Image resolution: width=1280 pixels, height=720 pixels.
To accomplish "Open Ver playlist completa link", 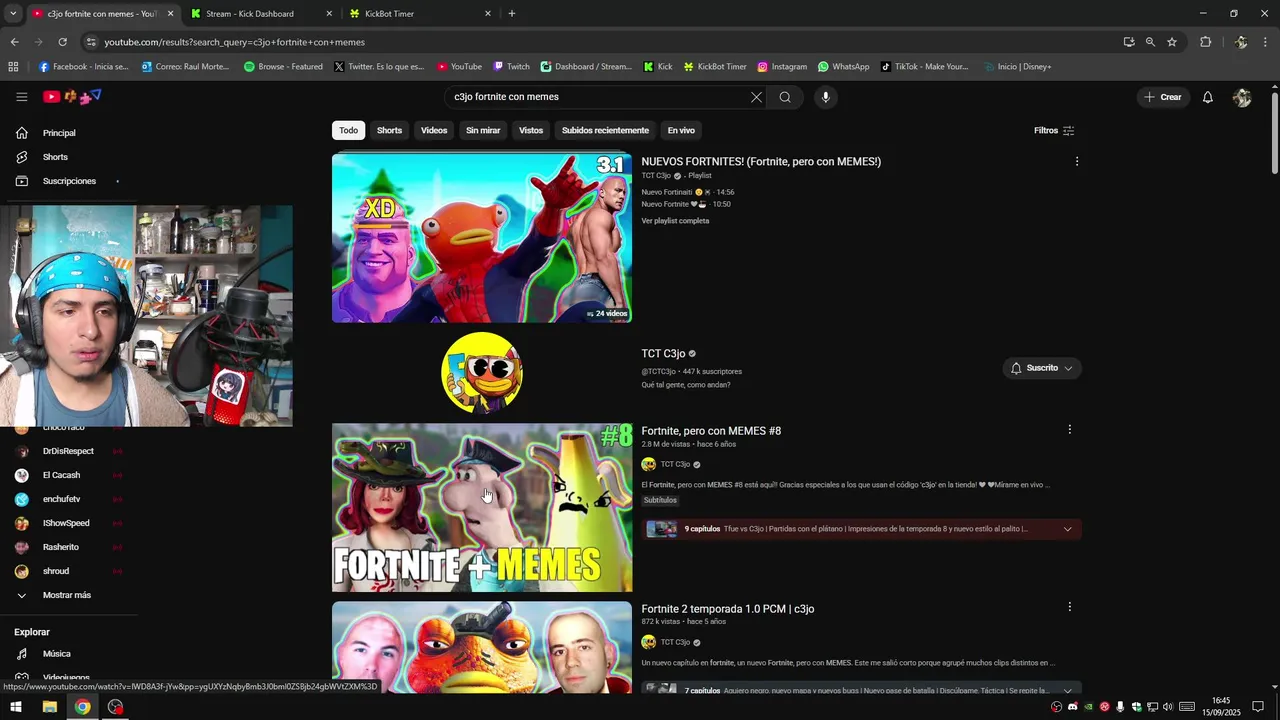I will coord(675,221).
